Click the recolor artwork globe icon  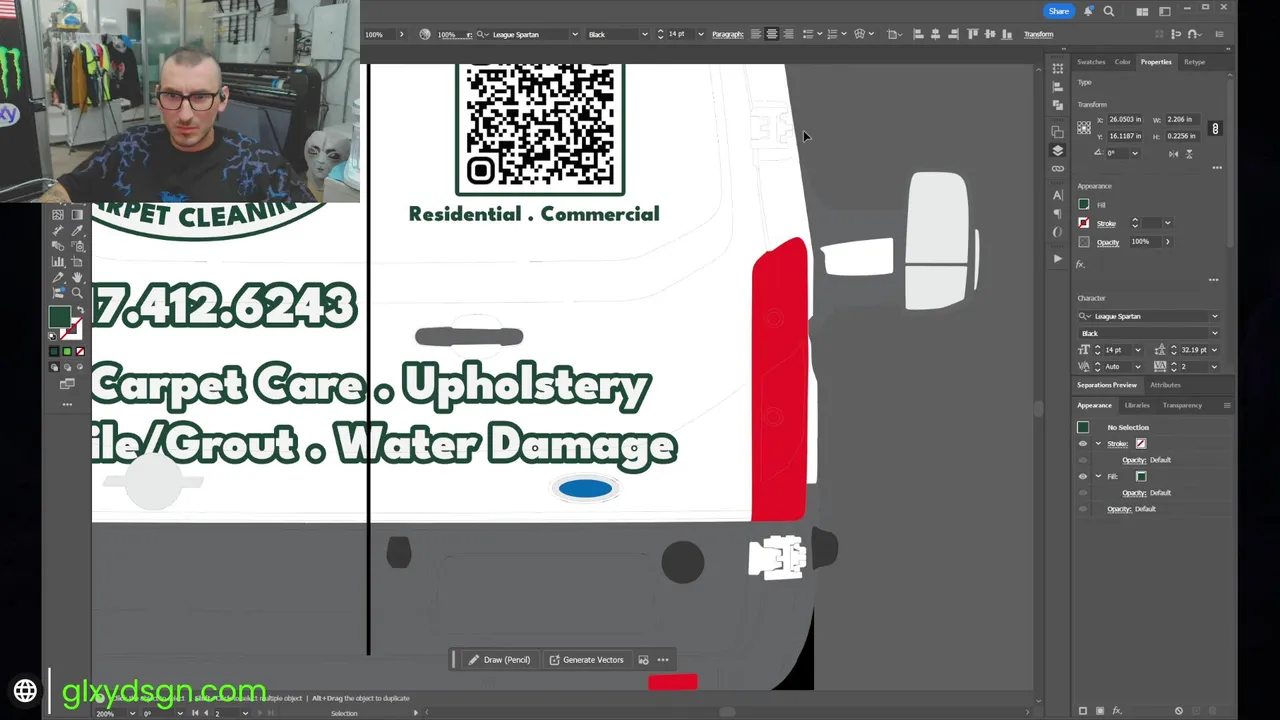[x=425, y=34]
